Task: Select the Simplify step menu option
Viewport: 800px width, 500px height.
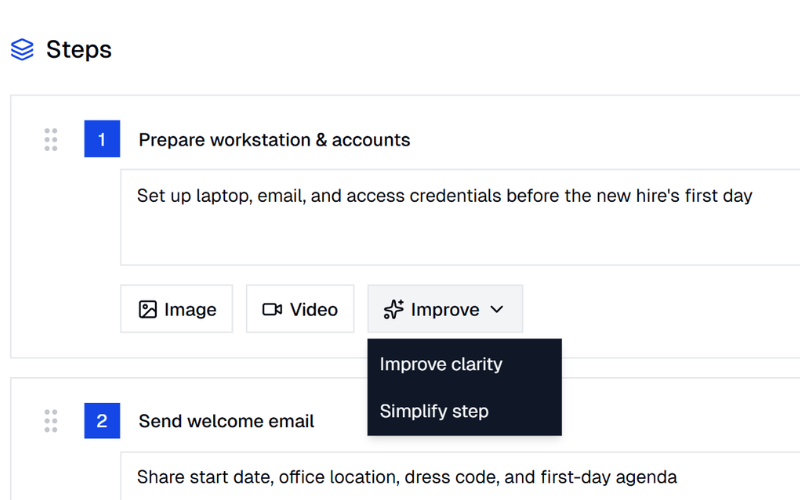Action: tap(434, 411)
